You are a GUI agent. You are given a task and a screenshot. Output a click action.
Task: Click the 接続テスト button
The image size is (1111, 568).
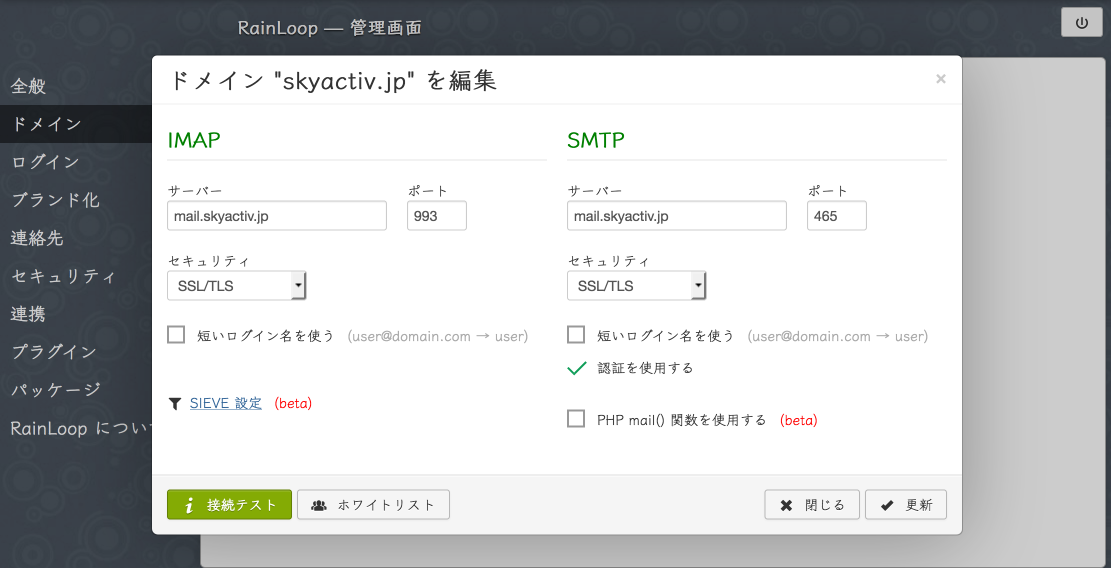[x=230, y=505]
